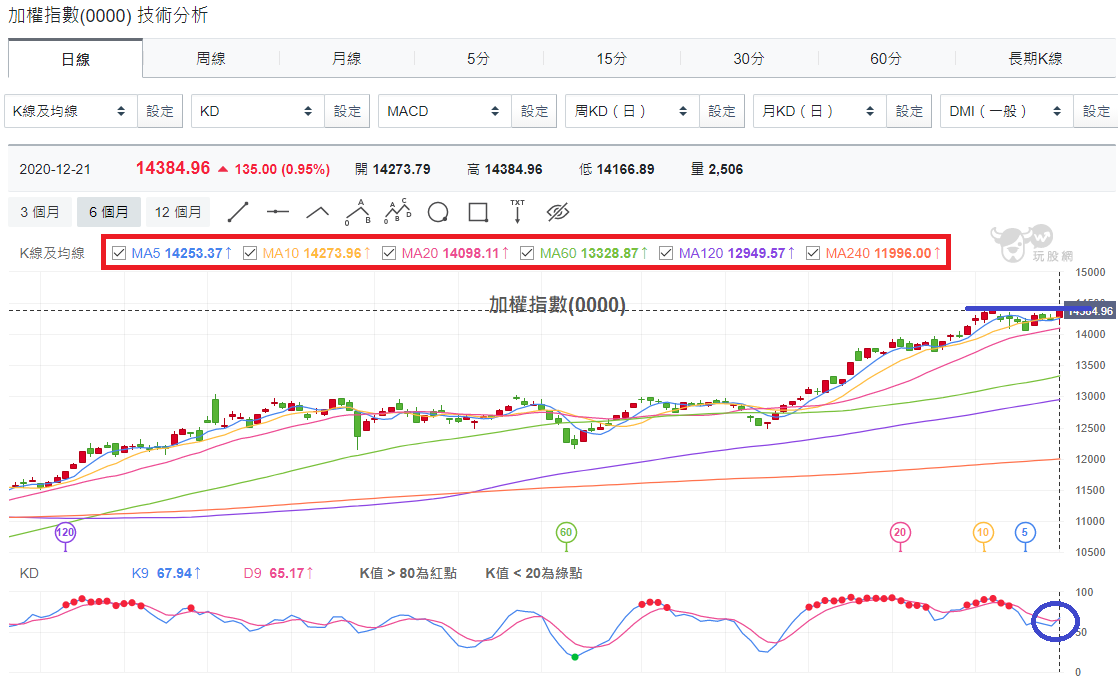Viewport: 1118px width, 676px height.
Task: Uncheck the MA5 moving average checkbox
Action: 119,253
